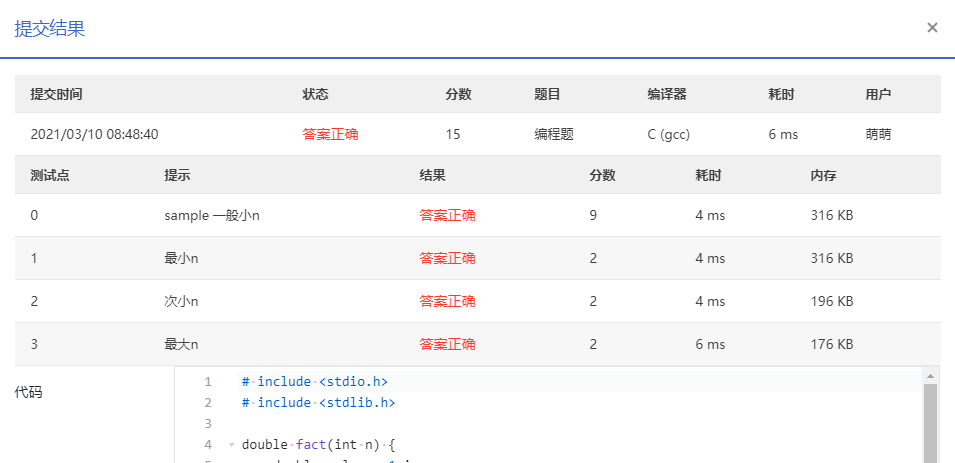Click the 状态 column header
This screenshot has height=463, width=955.
coord(315,94)
